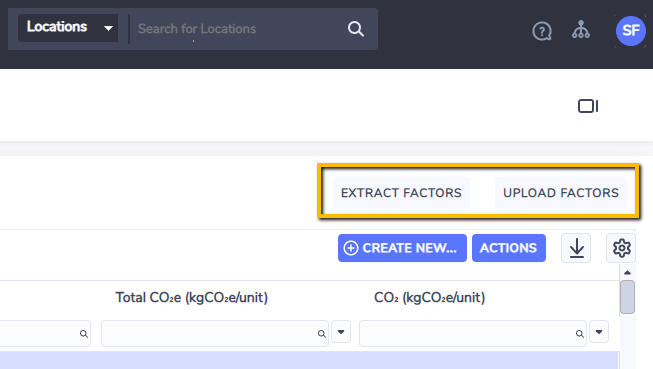
Task: Open the SF user avatar menu
Action: (631, 31)
